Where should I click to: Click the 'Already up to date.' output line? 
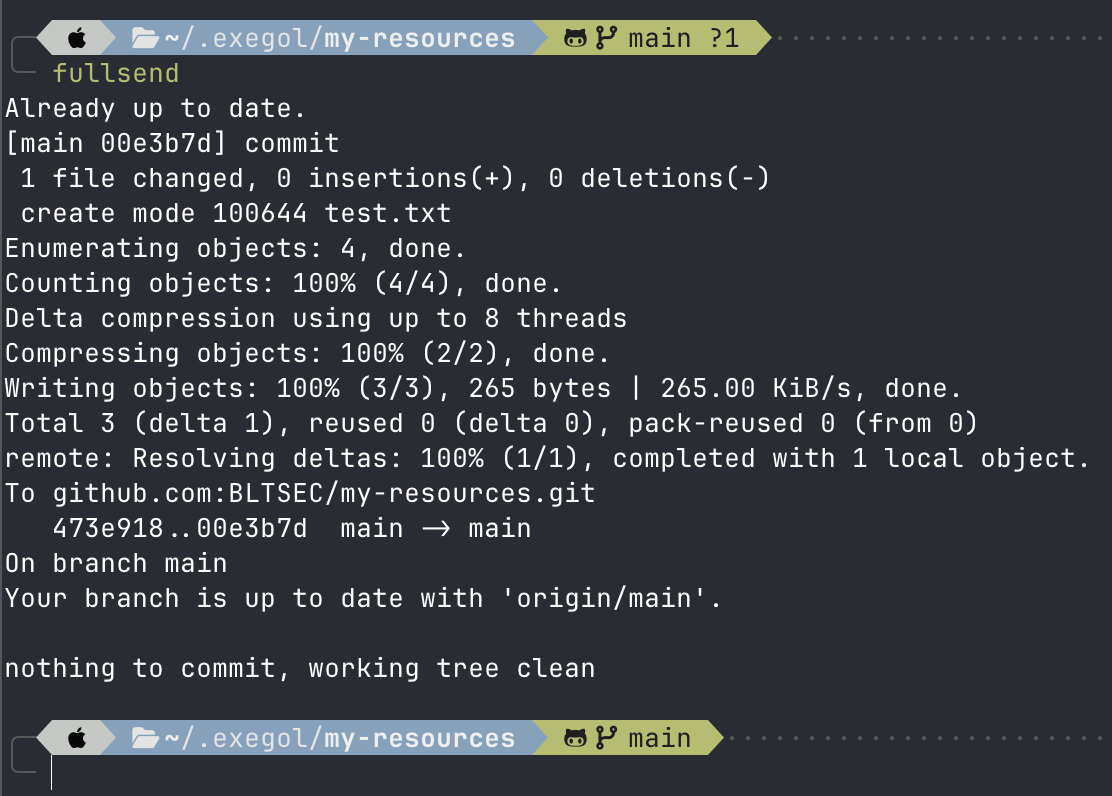[x=155, y=109]
